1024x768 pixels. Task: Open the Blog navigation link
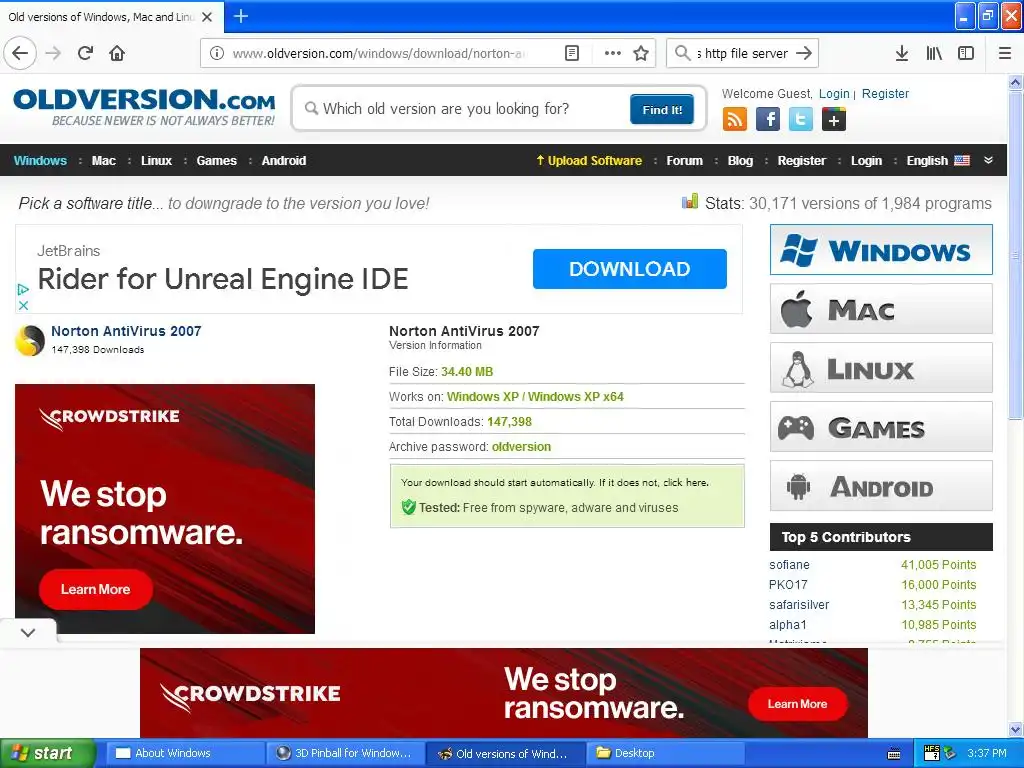coord(741,161)
